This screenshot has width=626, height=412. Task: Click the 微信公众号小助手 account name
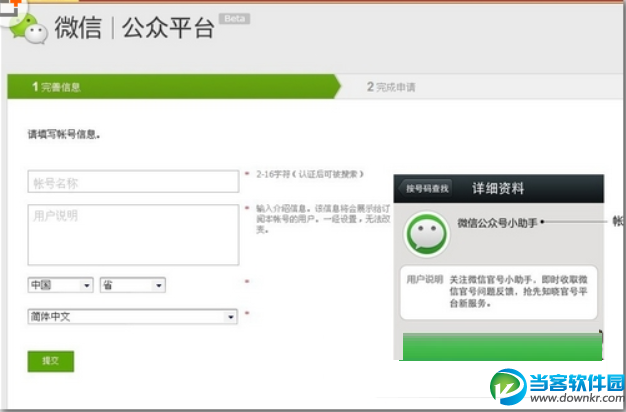[x=497, y=223]
